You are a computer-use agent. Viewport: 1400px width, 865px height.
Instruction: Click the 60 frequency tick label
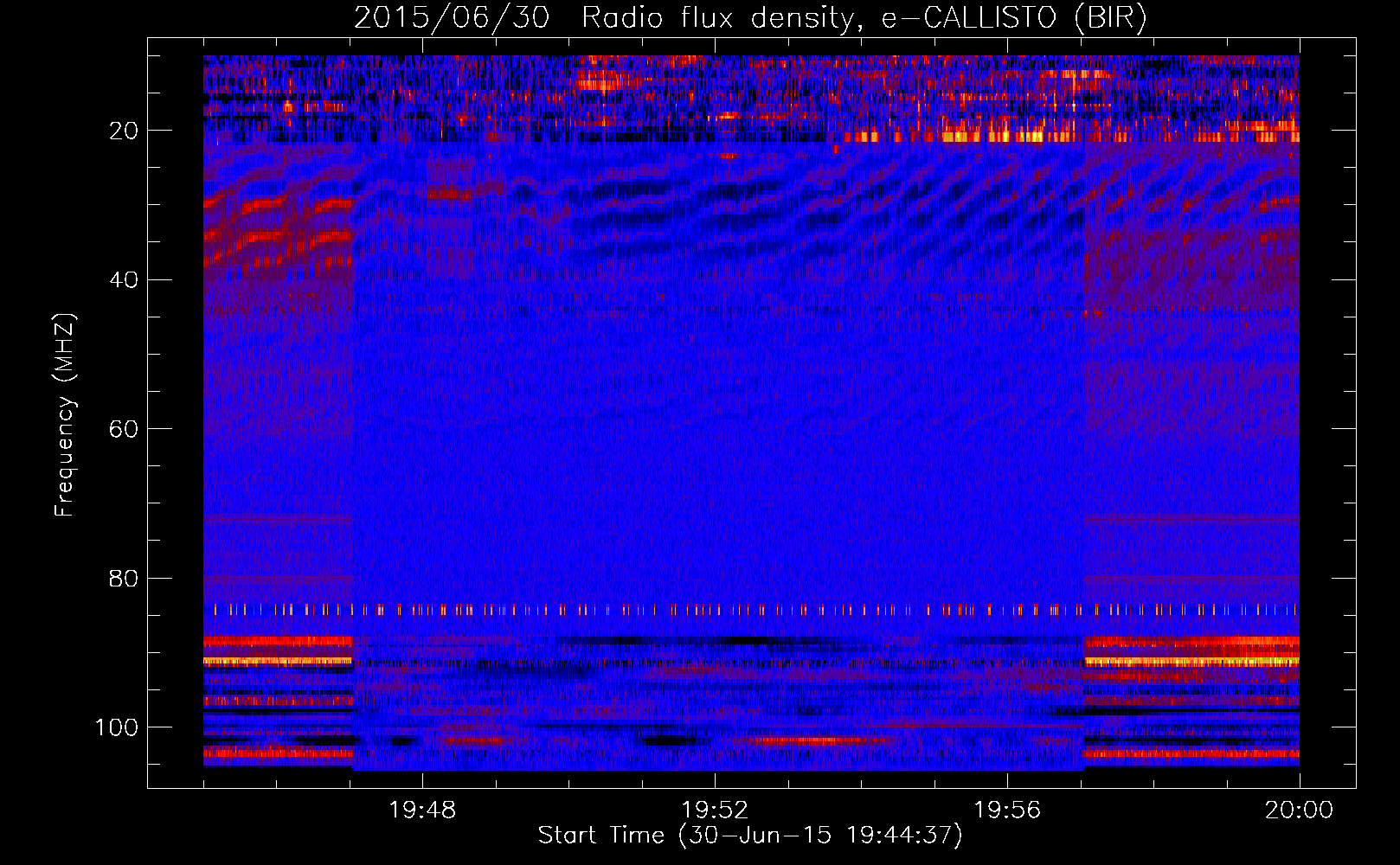(x=124, y=429)
